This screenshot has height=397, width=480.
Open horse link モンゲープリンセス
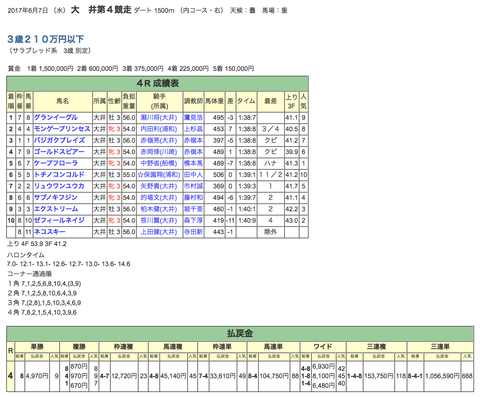point(62,129)
